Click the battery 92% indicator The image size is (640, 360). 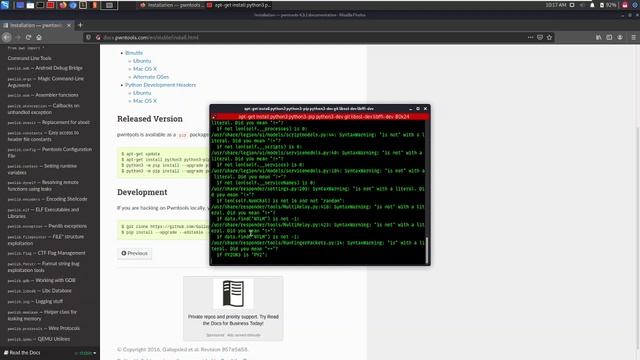pyautogui.click(x=608, y=5)
